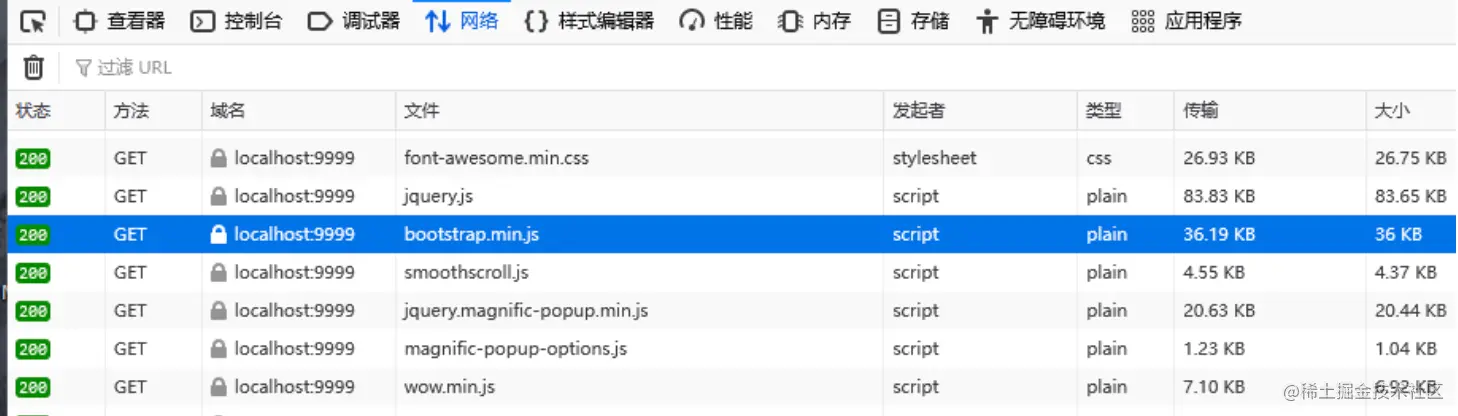Click stylesheet initiator of font-awesome.min.css
The height and width of the screenshot is (416, 1458).
[x=934, y=158]
